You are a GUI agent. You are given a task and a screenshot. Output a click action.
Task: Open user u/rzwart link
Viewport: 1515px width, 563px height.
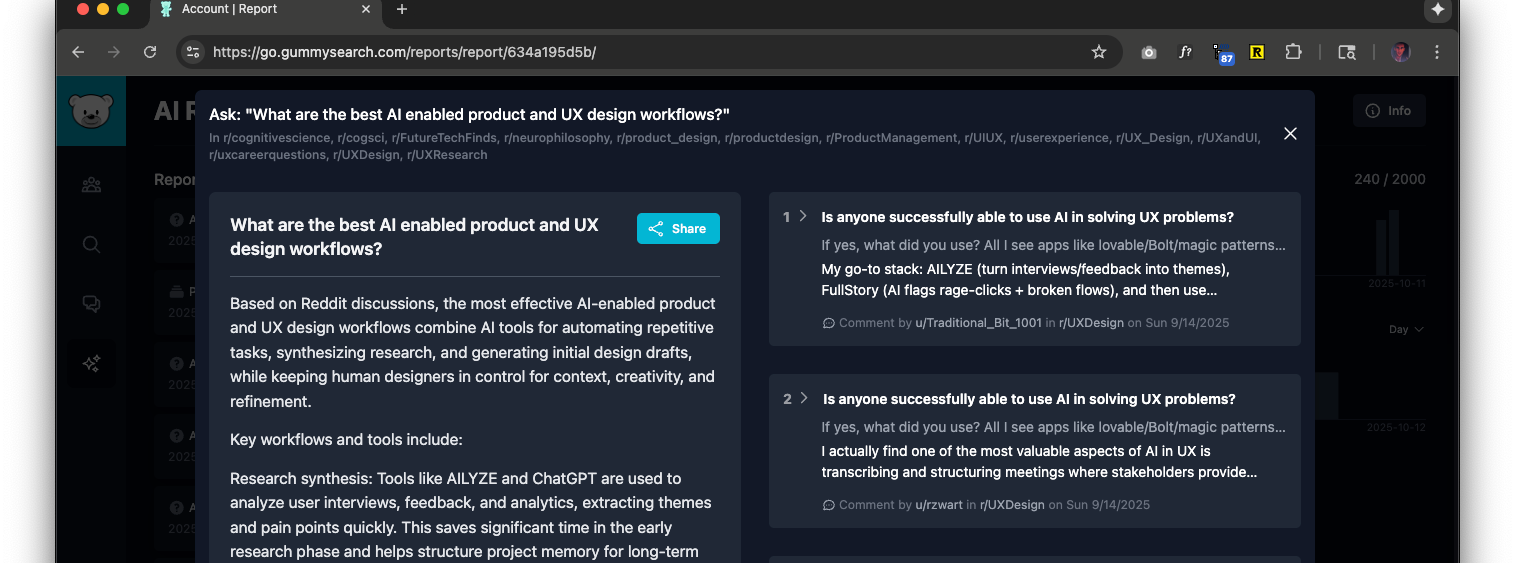pos(939,505)
